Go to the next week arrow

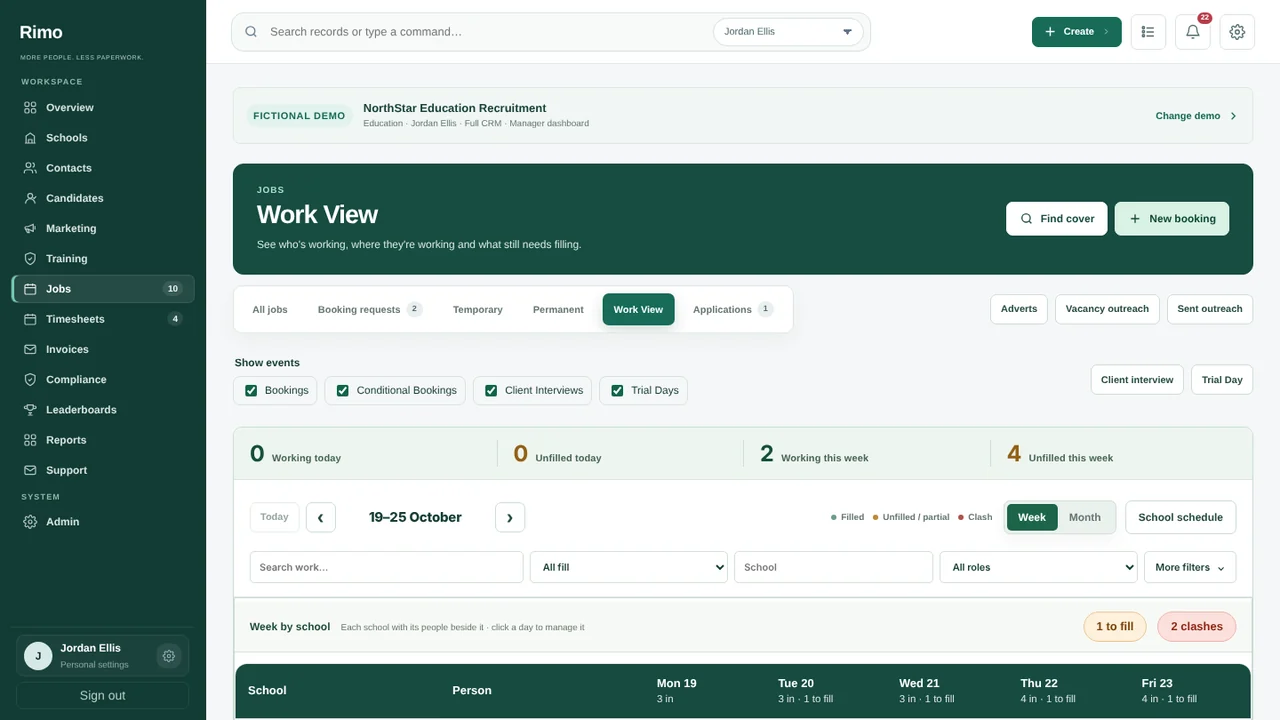tap(510, 517)
